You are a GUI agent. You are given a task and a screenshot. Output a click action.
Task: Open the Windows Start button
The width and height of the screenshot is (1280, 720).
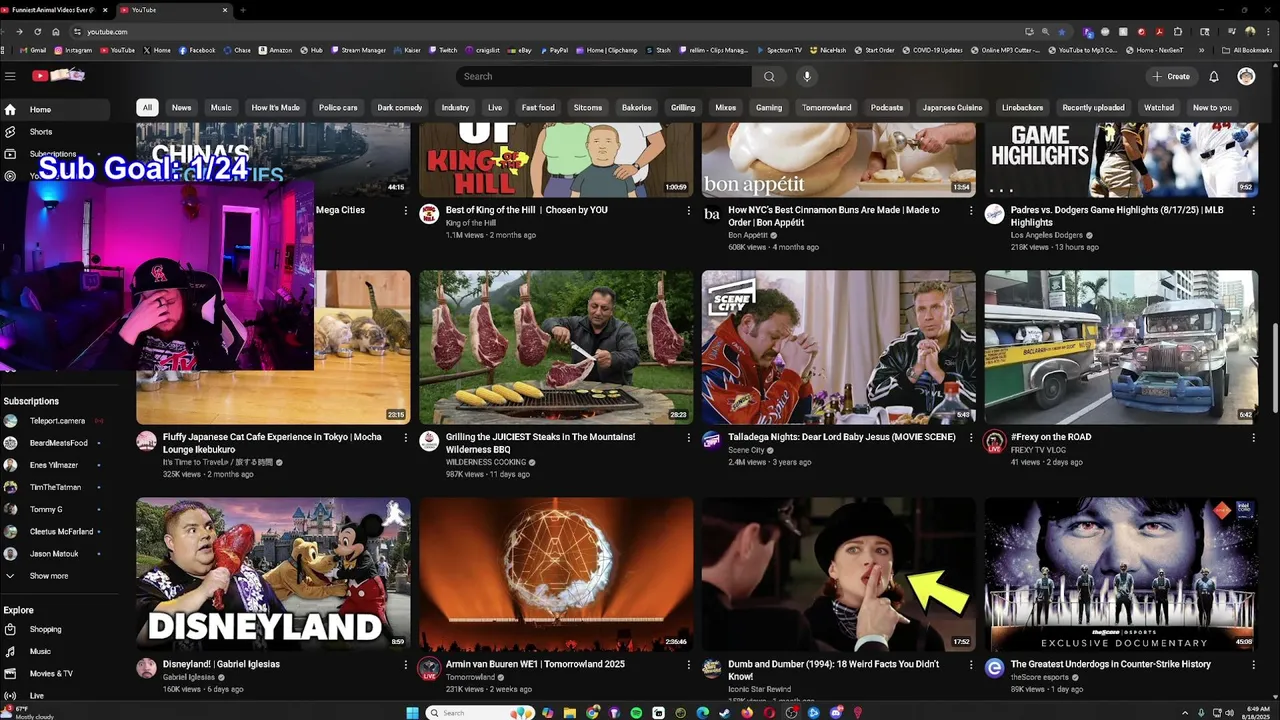[x=412, y=713]
